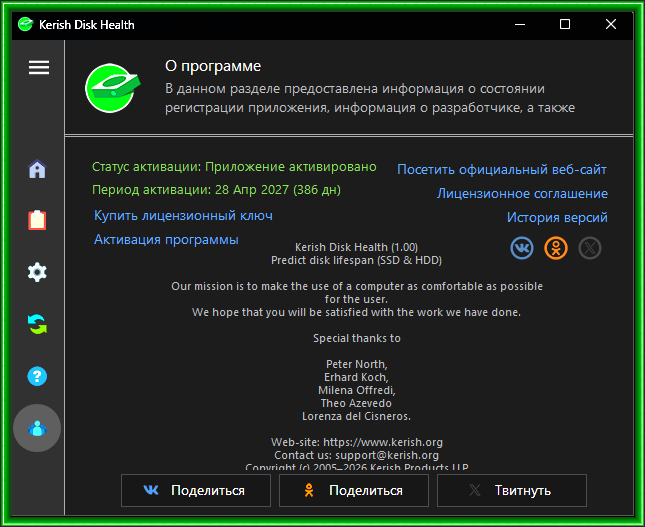645x527 pixels.
Task: Click the Our mission sentence text
Action: (x=357, y=293)
